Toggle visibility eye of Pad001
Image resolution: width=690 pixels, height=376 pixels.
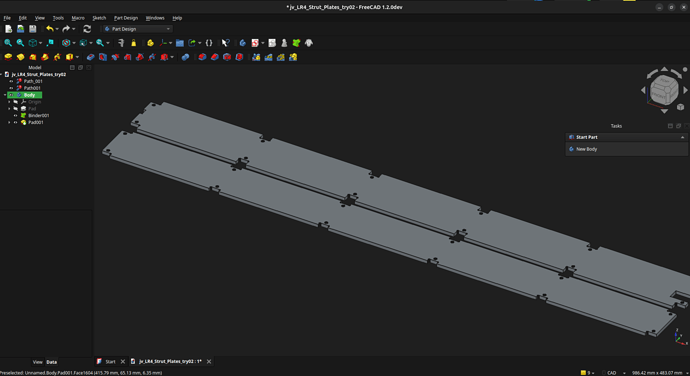[x=16, y=122]
